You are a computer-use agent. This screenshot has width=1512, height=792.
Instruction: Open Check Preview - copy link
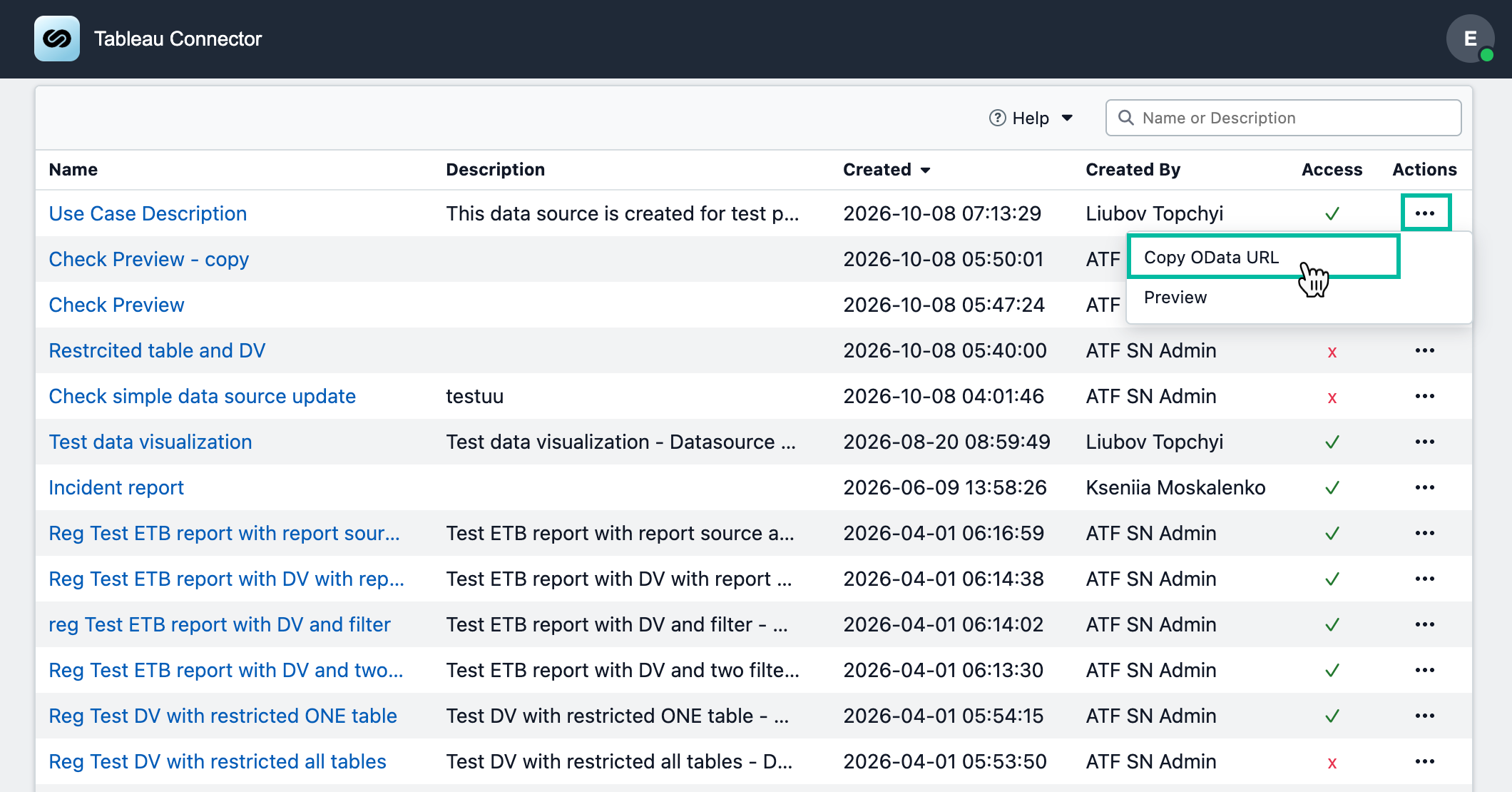pyautogui.click(x=148, y=259)
